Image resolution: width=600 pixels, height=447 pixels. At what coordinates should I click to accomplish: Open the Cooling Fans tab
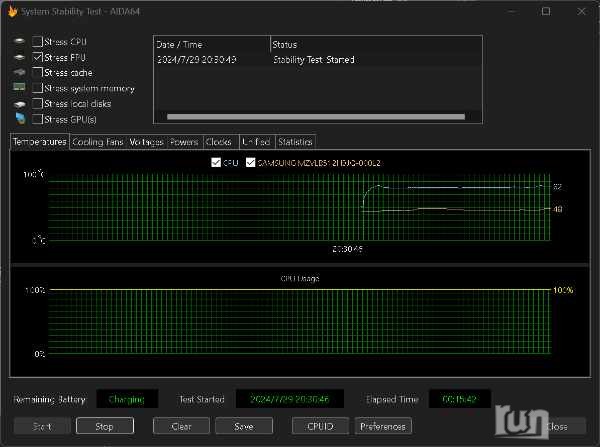(98, 142)
